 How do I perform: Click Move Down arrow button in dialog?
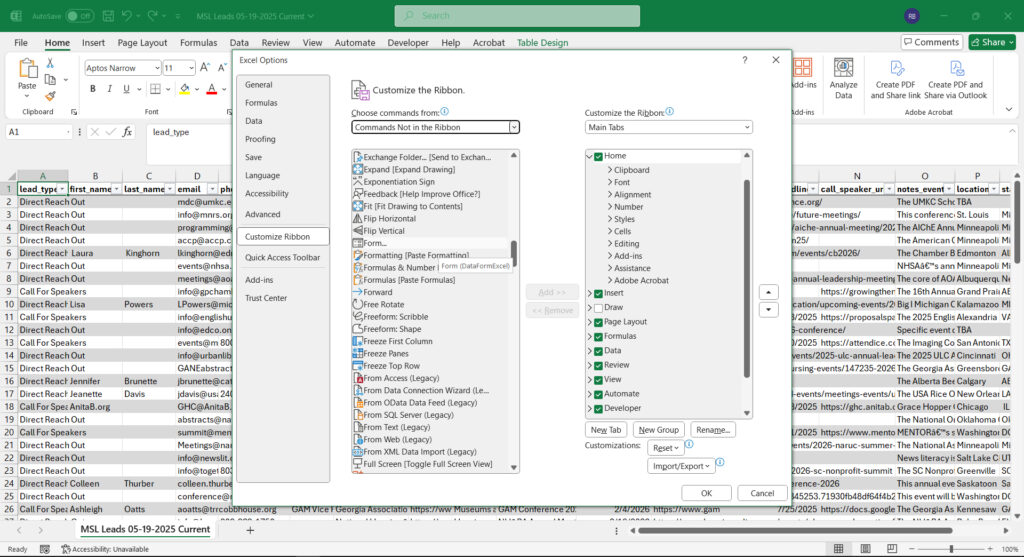(768, 310)
